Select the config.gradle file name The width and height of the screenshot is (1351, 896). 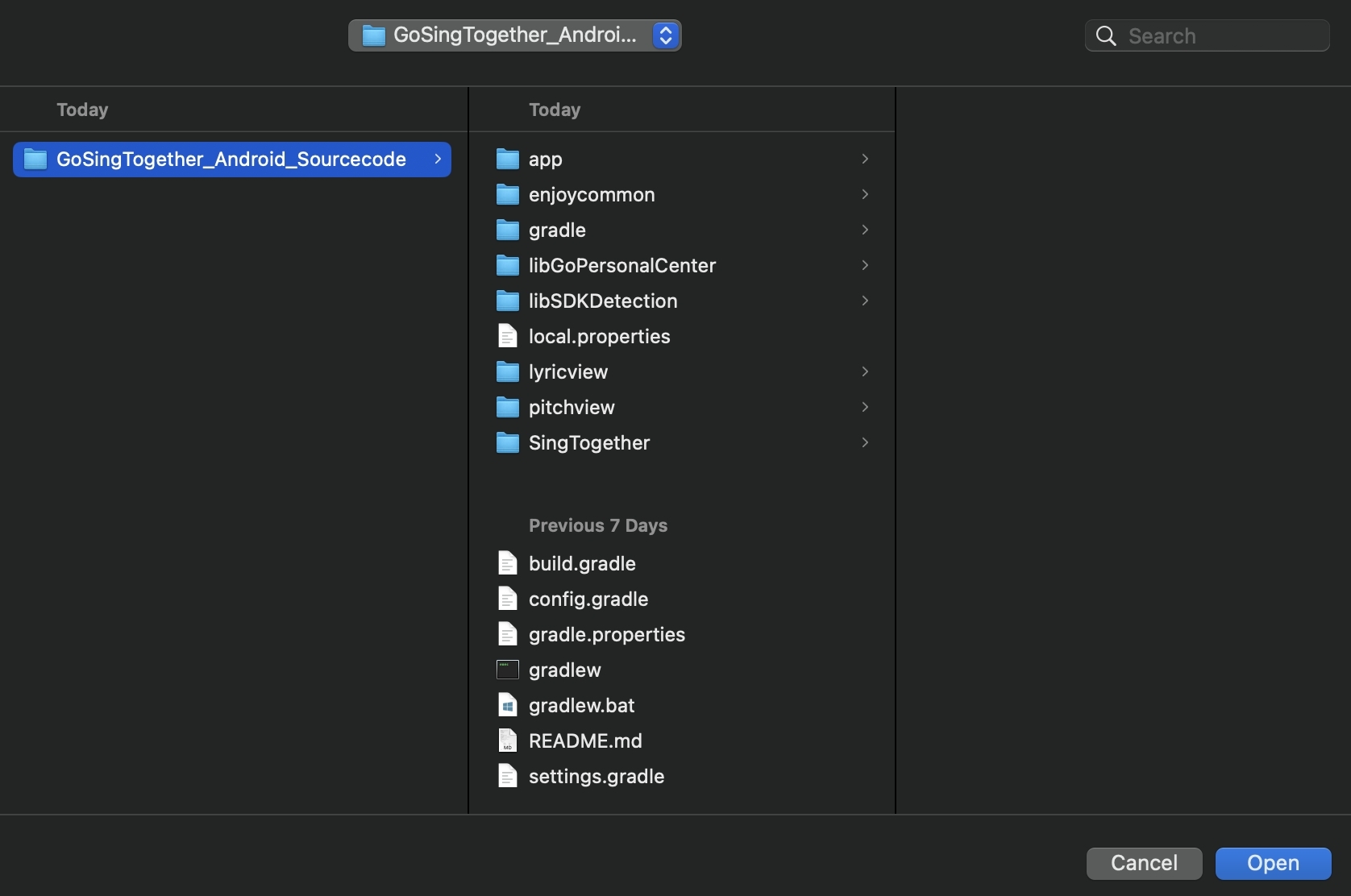pos(588,599)
